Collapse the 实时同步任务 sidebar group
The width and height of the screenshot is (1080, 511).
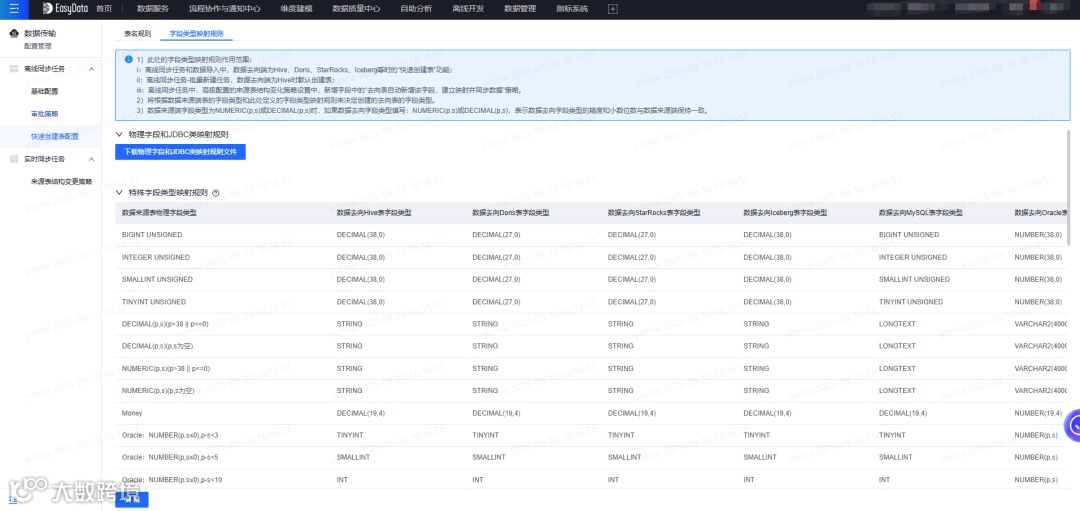(92, 159)
